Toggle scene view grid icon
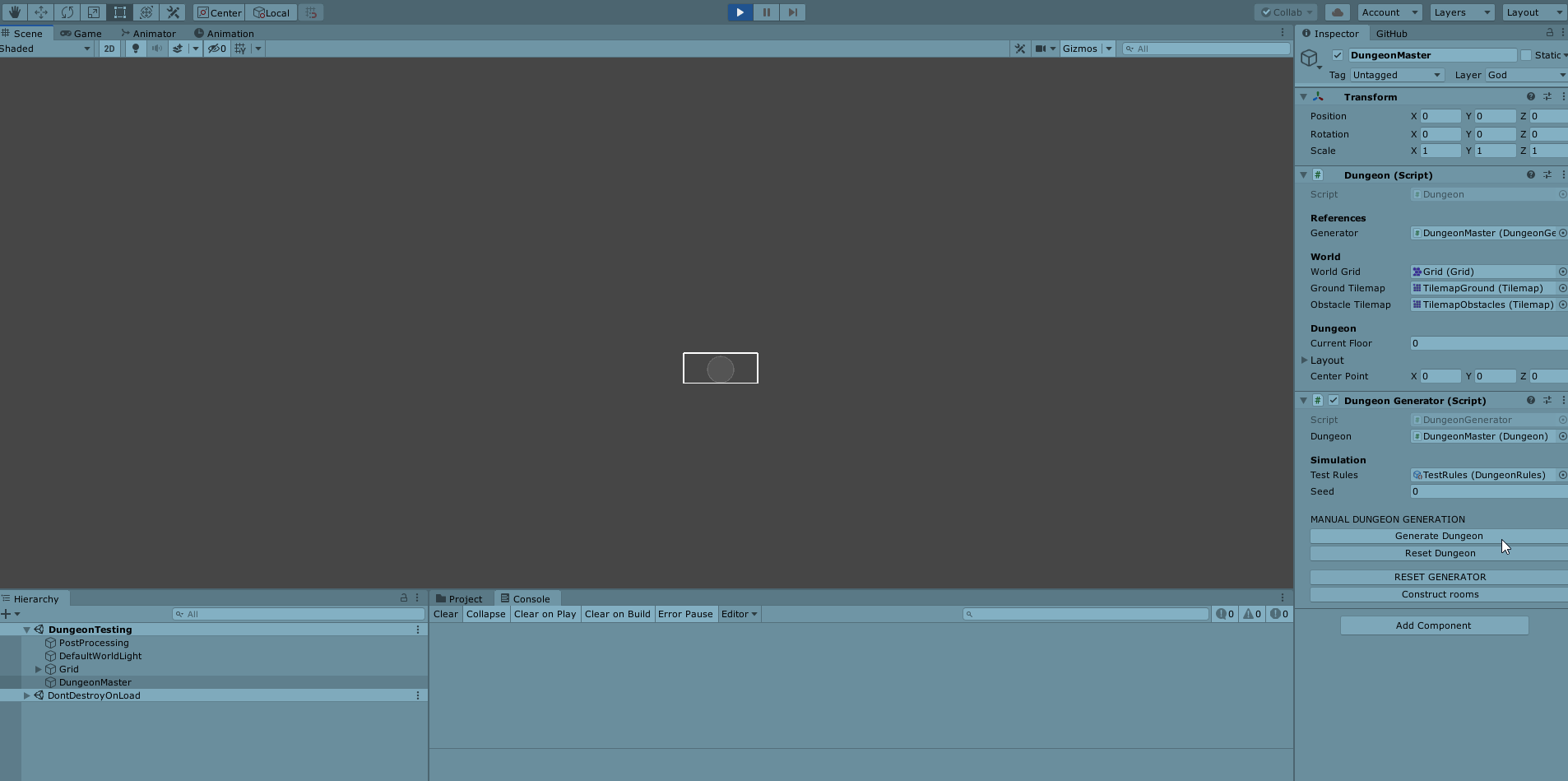Image resolution: width=1568 pixels, height=781 pixels. [240, 49]
